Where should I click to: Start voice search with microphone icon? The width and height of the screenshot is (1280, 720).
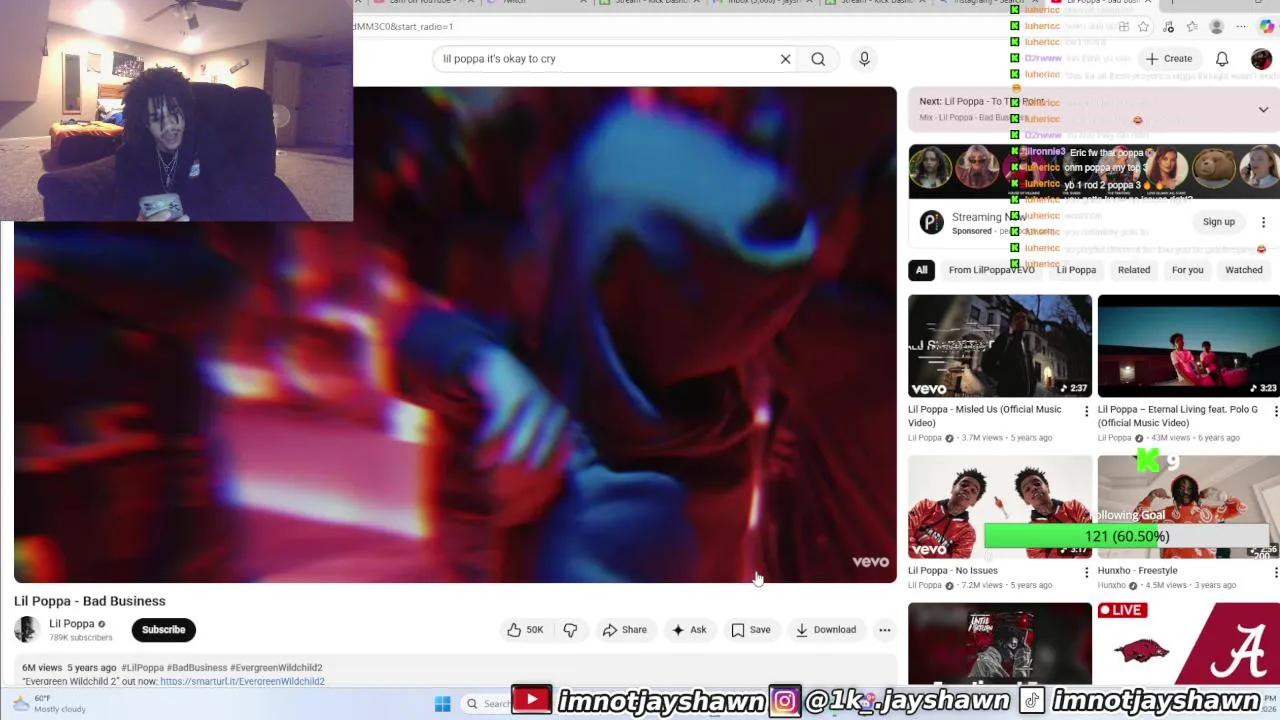[x=864, y=59]
